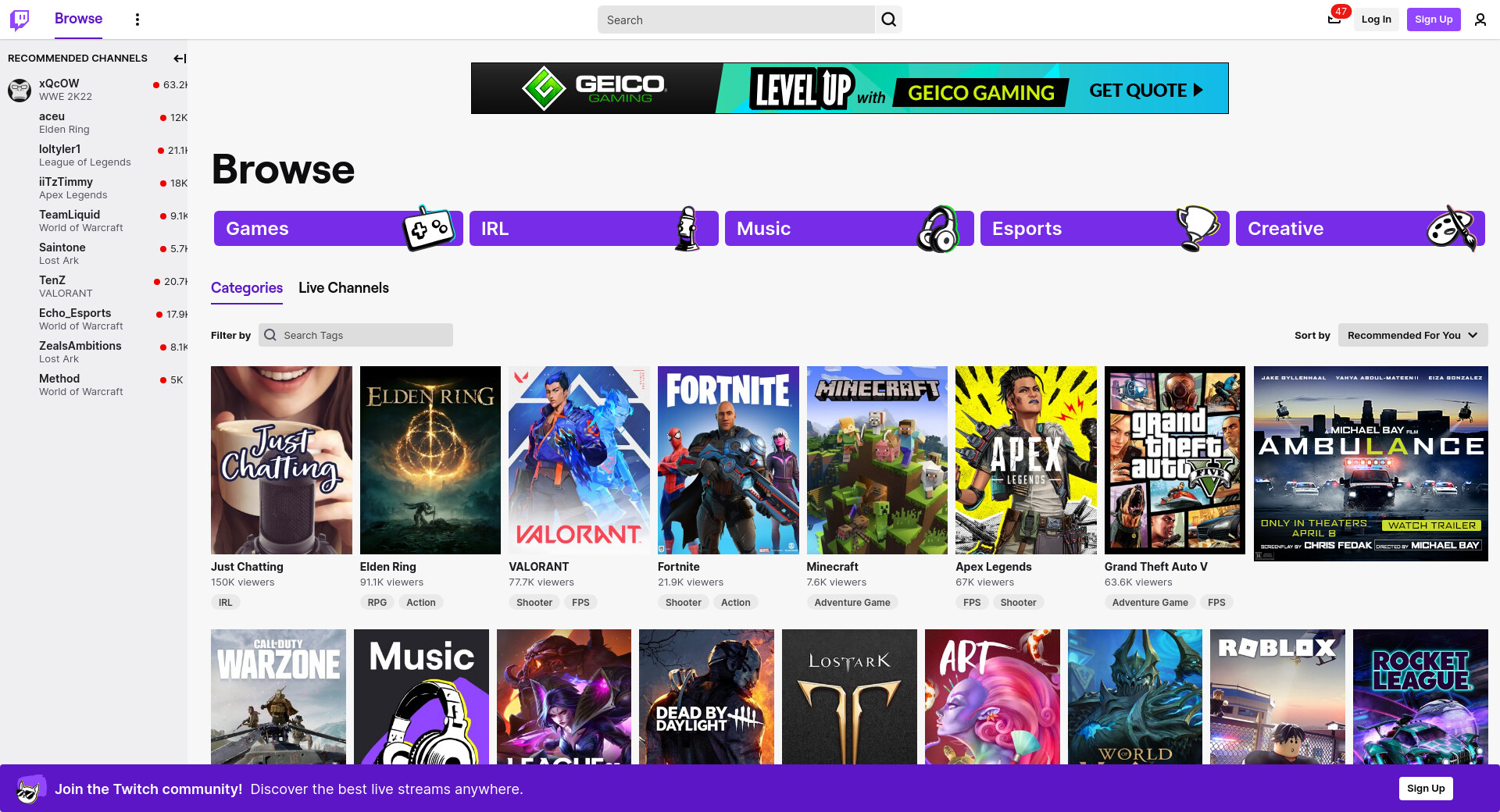
Task: Open the Music category with headphones icon
Action: [x=849, y=229]
